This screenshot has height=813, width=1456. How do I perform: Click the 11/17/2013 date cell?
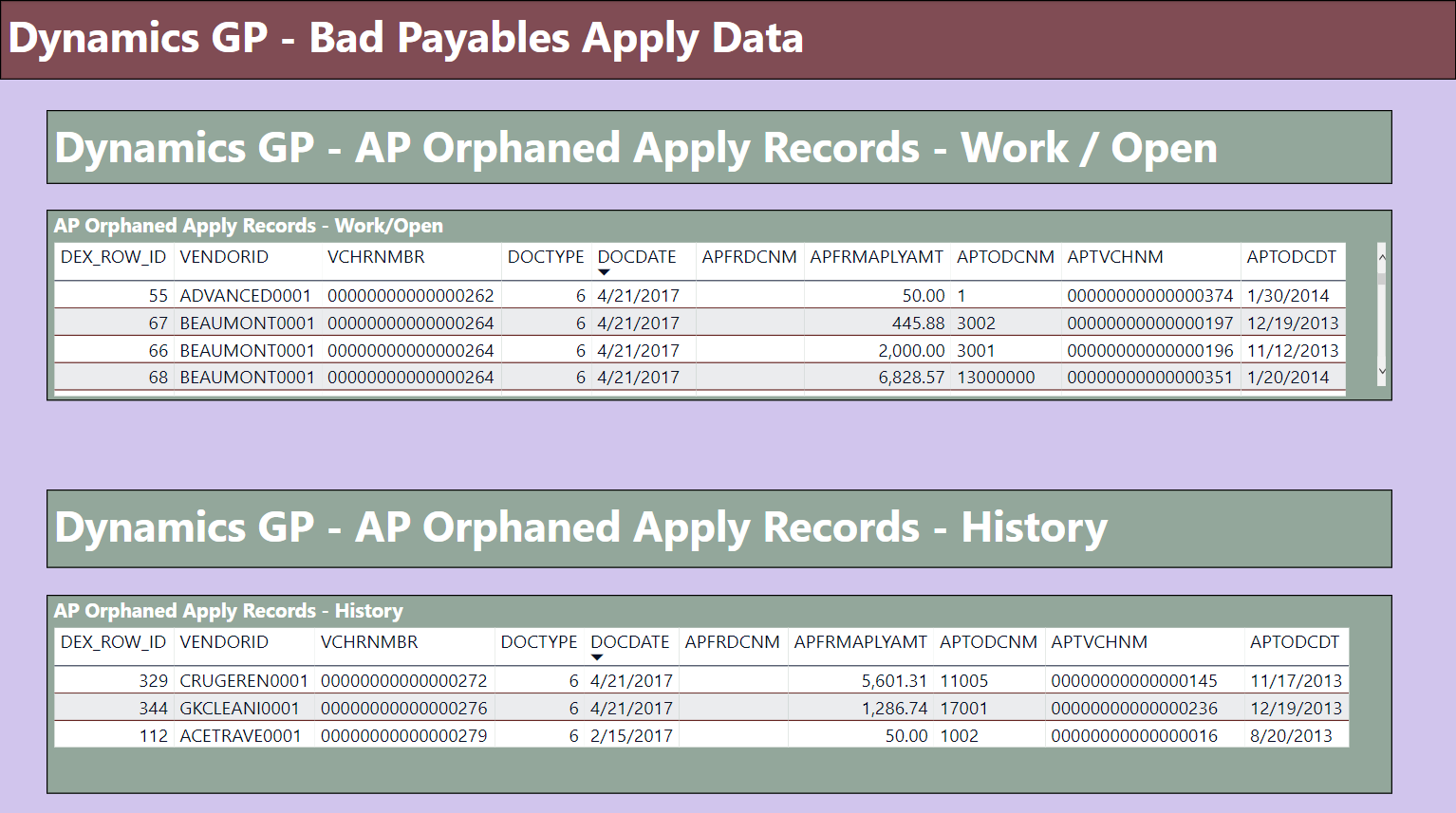click(x=1296, y=681)
